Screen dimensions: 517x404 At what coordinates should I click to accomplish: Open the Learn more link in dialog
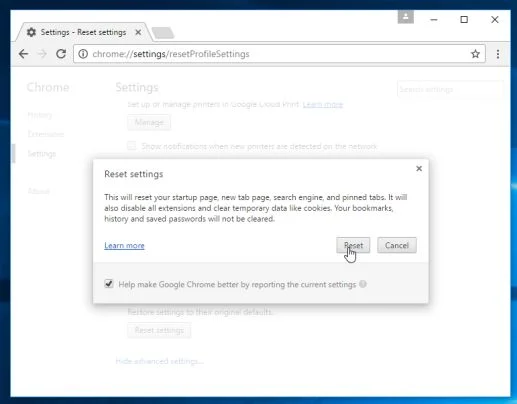pos(124,246)
